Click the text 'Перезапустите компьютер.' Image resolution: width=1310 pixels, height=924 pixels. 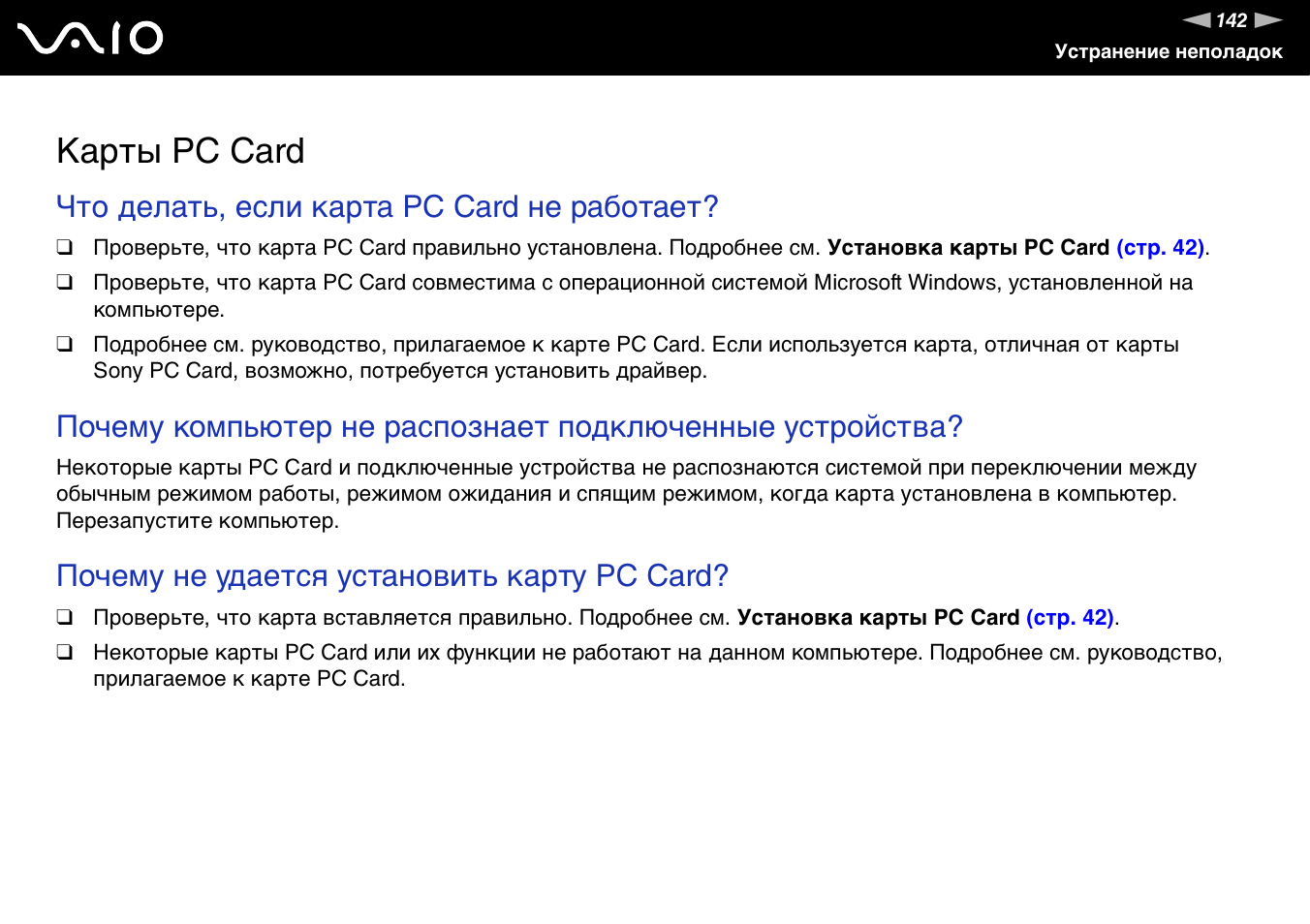[x=198, y=521]
